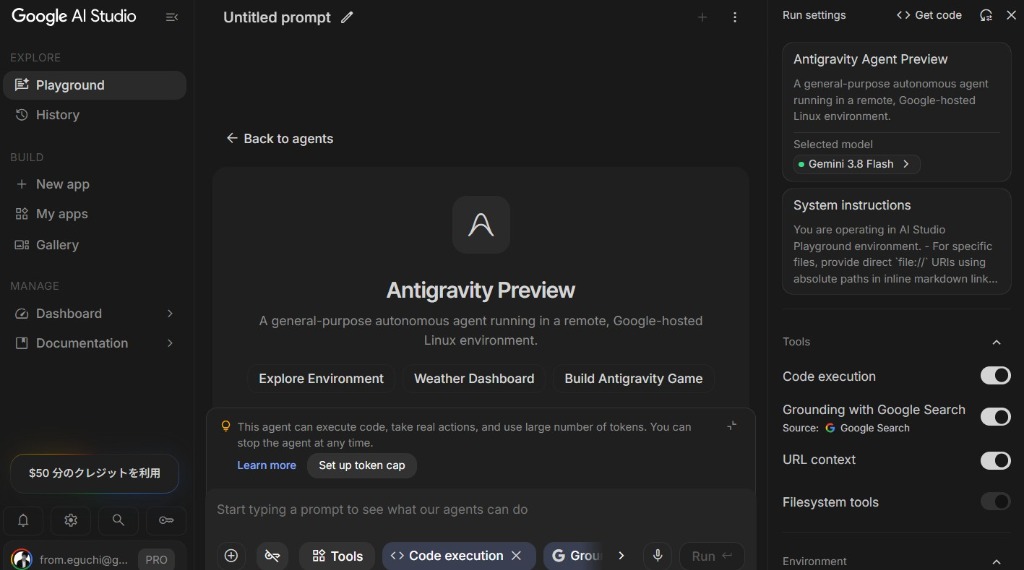Show more tool chips arrow
1024x570 pixels.
coord(621,556)
